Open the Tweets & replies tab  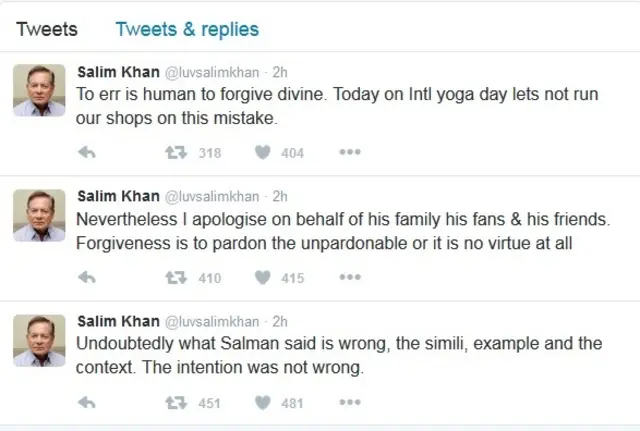pos(187,29)
